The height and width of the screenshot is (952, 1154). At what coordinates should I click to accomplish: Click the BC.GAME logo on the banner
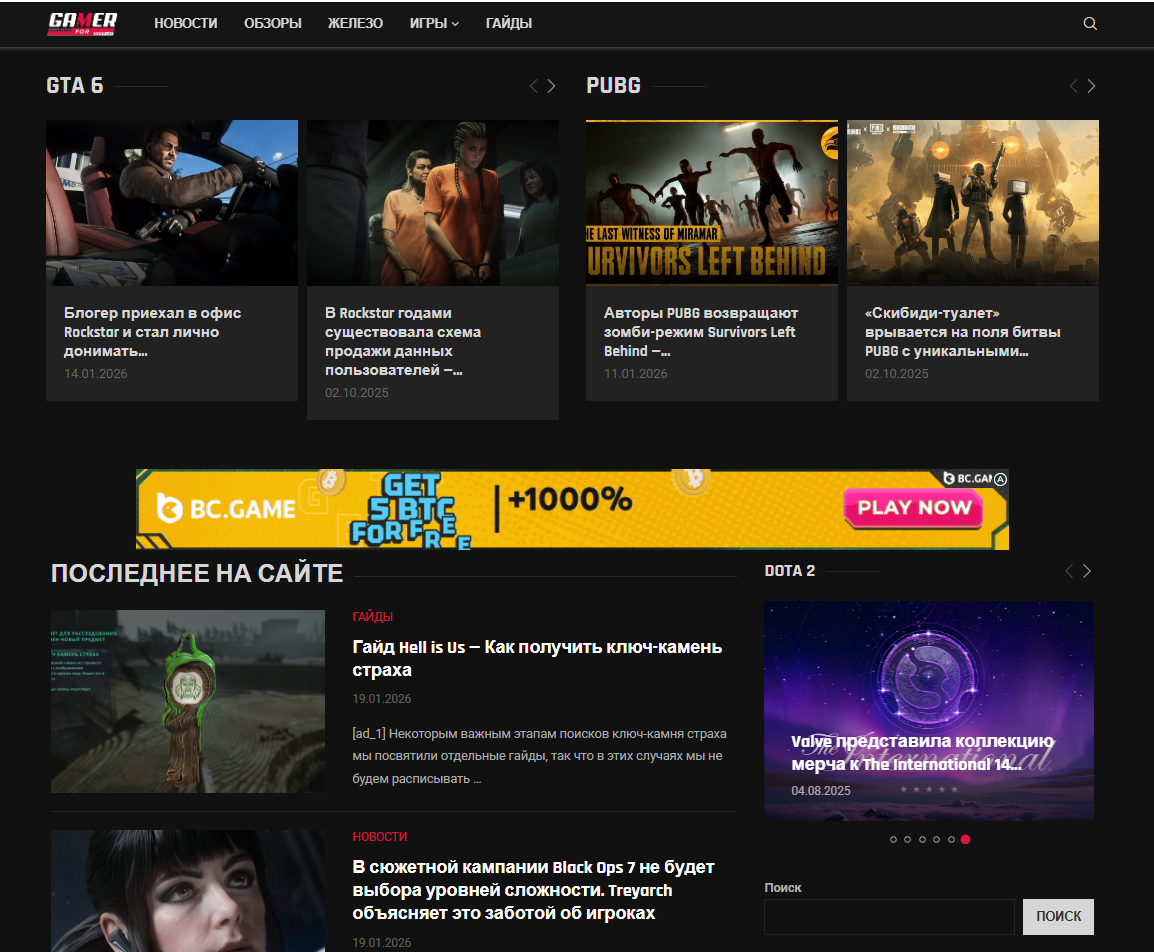227,508
